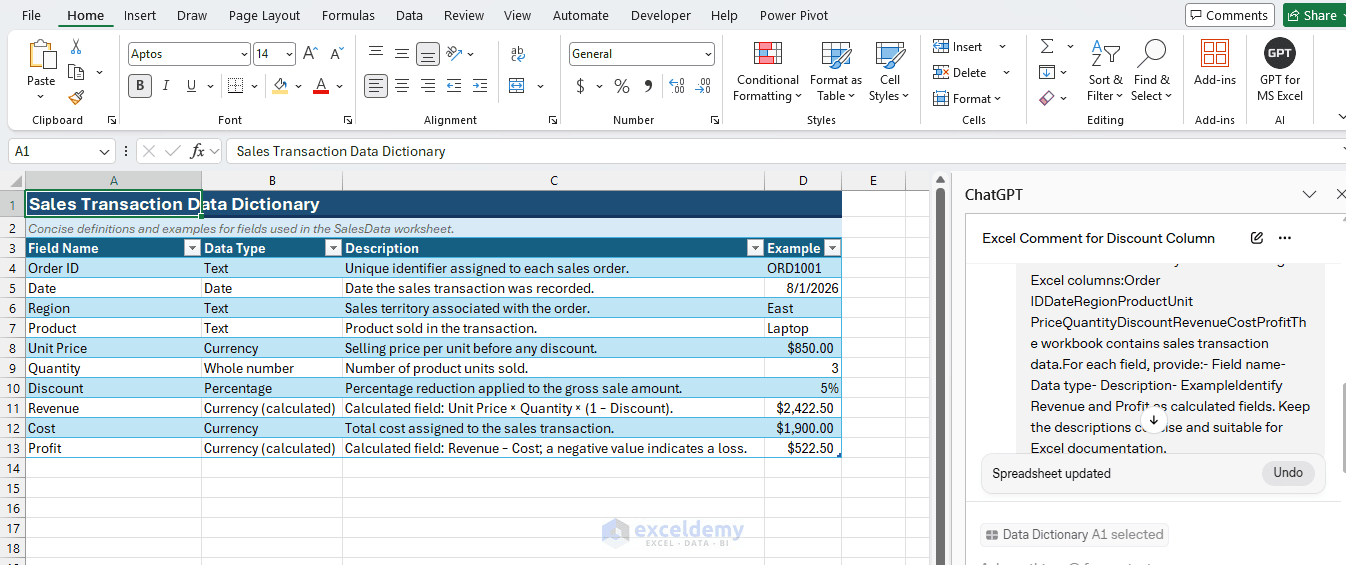
Task: Click the Insert Function fx icon
Action: (198, 151)
